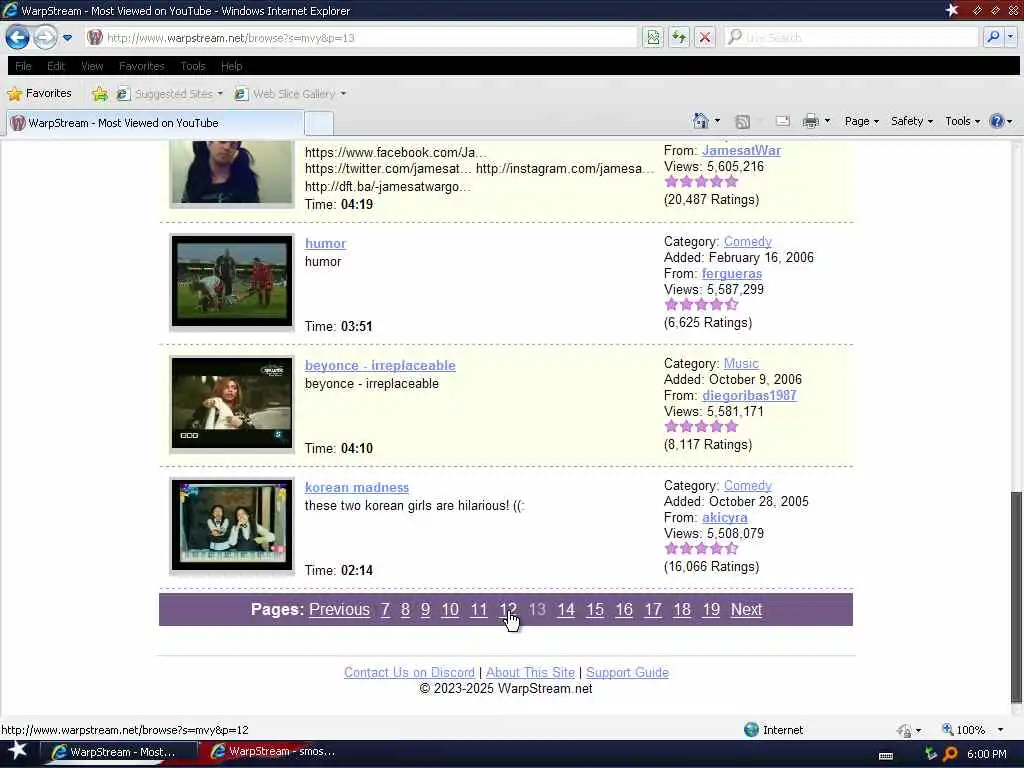Open the command bar Tools dropdown
Viewport: 1024px width, 768px height.
tap(963, 121)
